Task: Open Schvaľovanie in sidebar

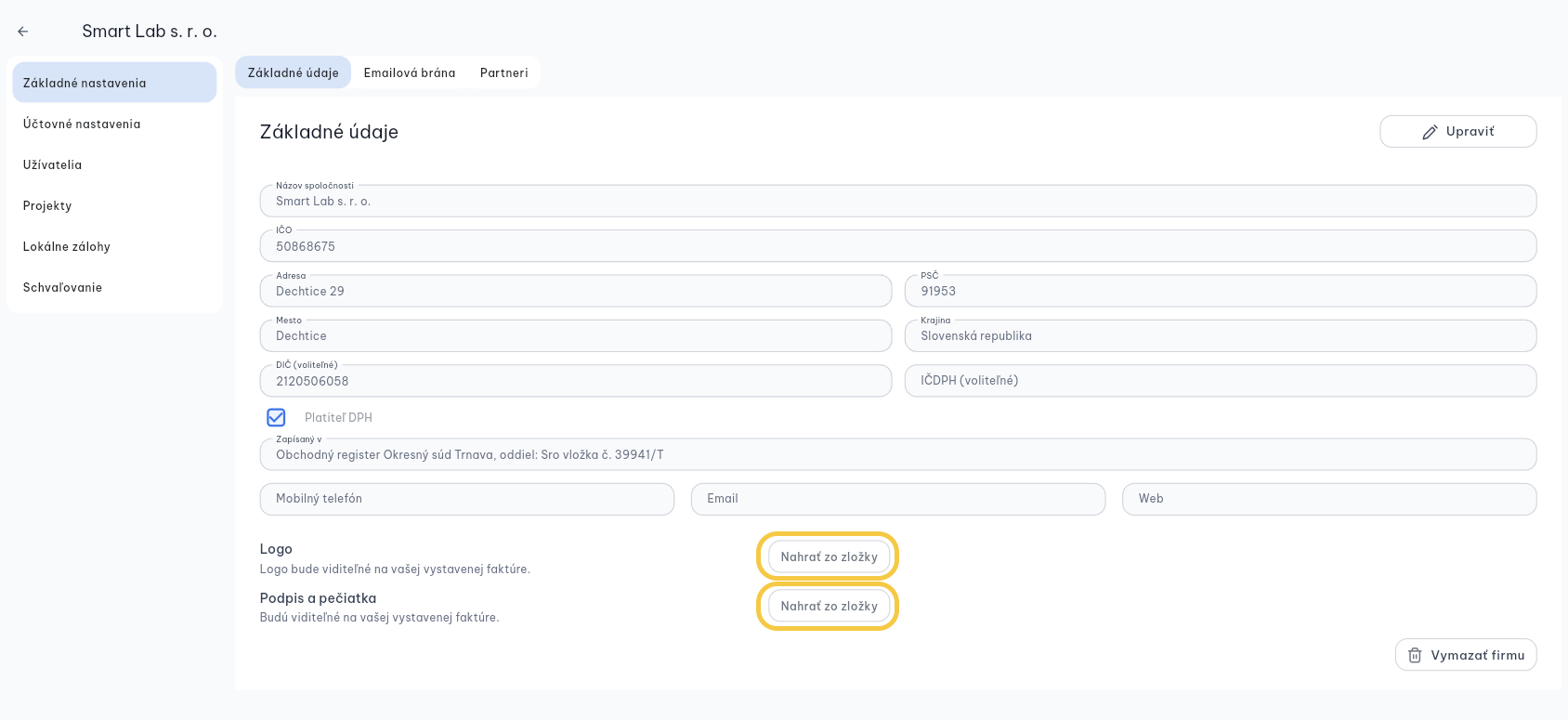Action: (114, 287)
